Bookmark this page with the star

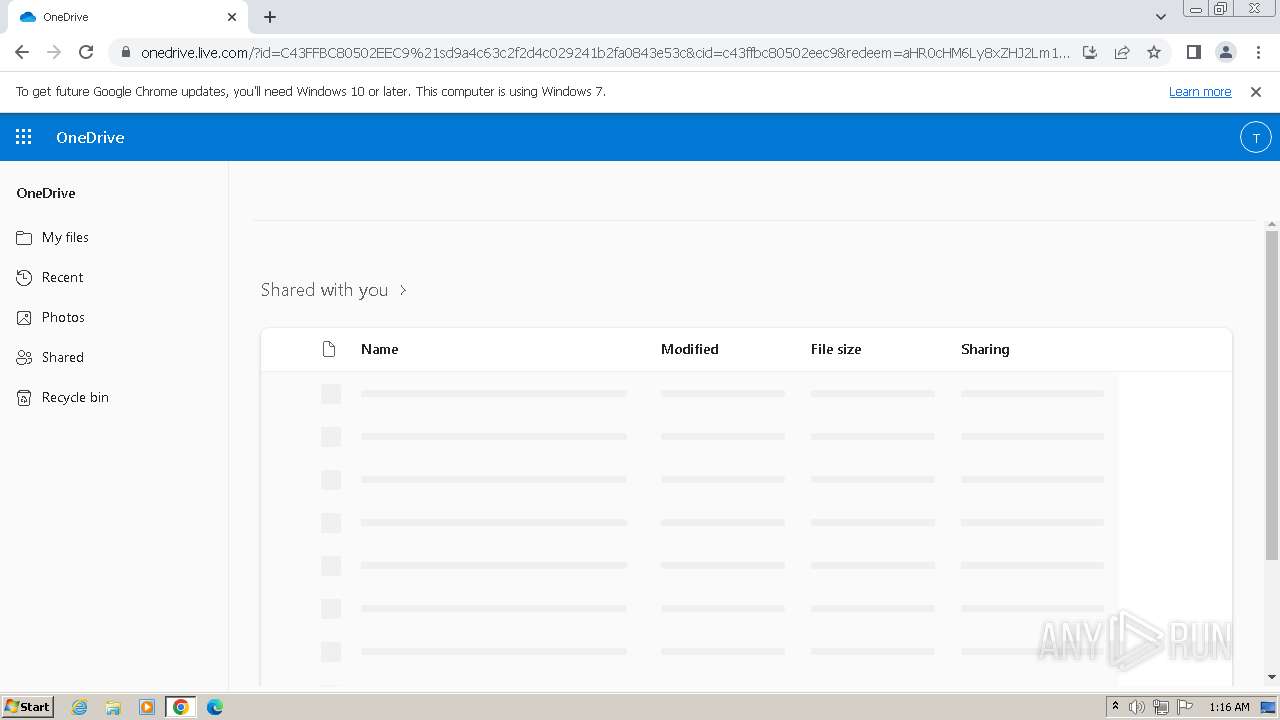click(1154, 52)
